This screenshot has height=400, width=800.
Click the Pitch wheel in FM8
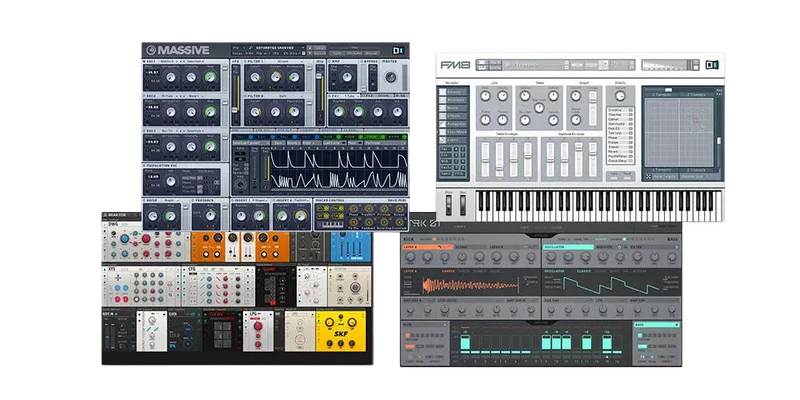tap(448, 205)
